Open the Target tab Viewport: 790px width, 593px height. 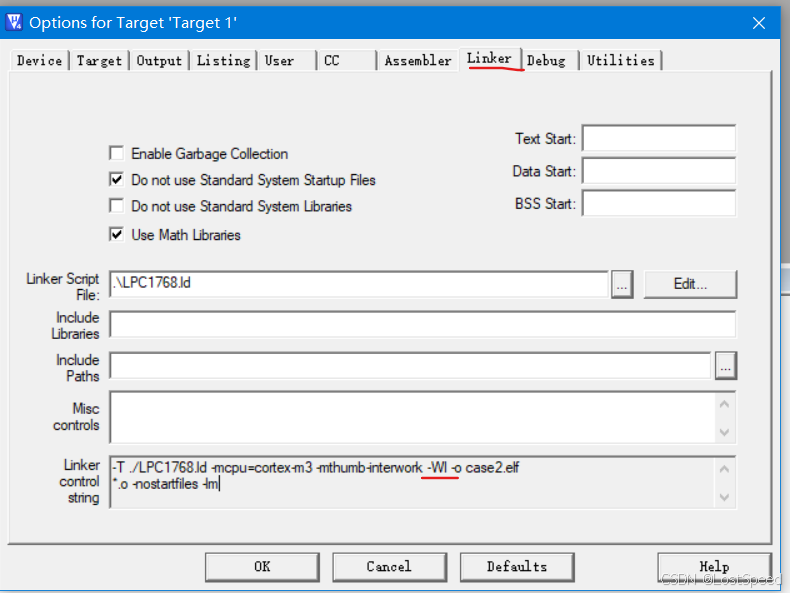[99, 60]
